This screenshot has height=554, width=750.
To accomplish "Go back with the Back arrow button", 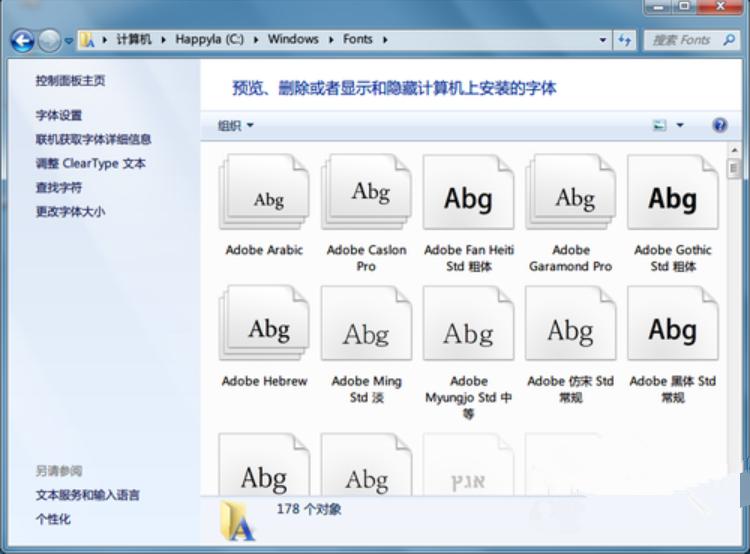I will [22, 41].
